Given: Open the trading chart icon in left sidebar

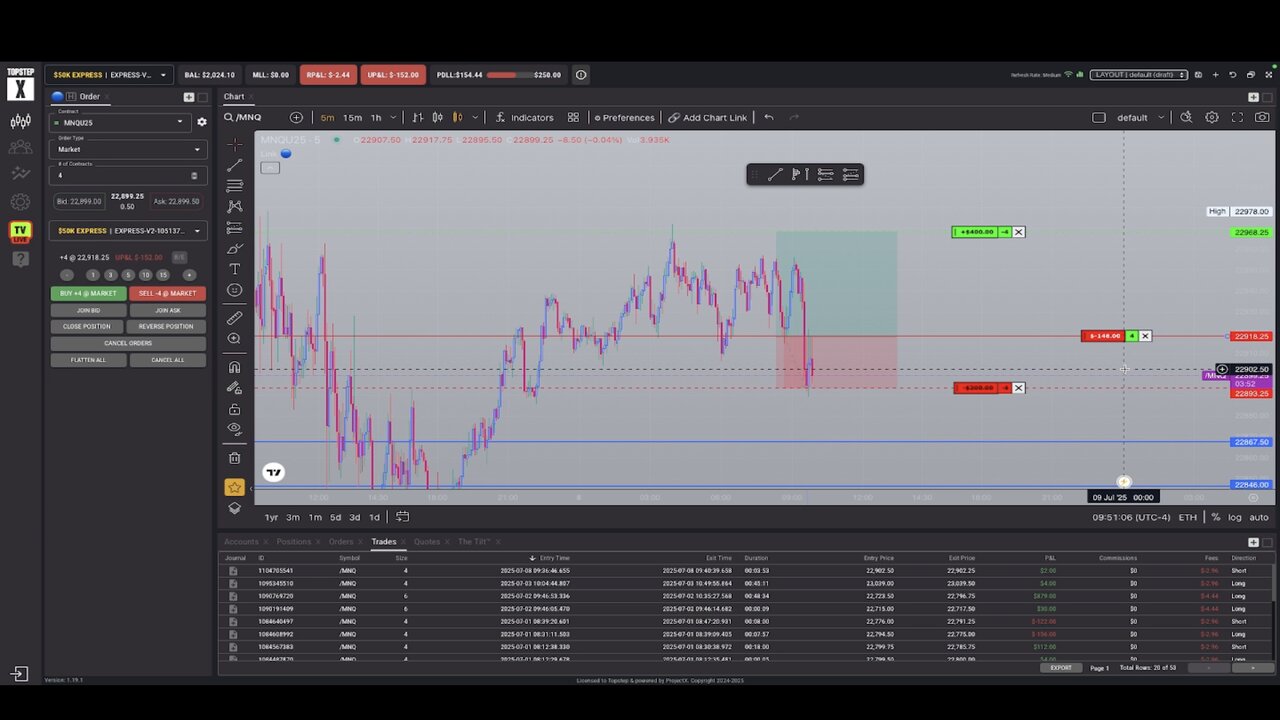Looking at the screenshot, I should point(20,122).
